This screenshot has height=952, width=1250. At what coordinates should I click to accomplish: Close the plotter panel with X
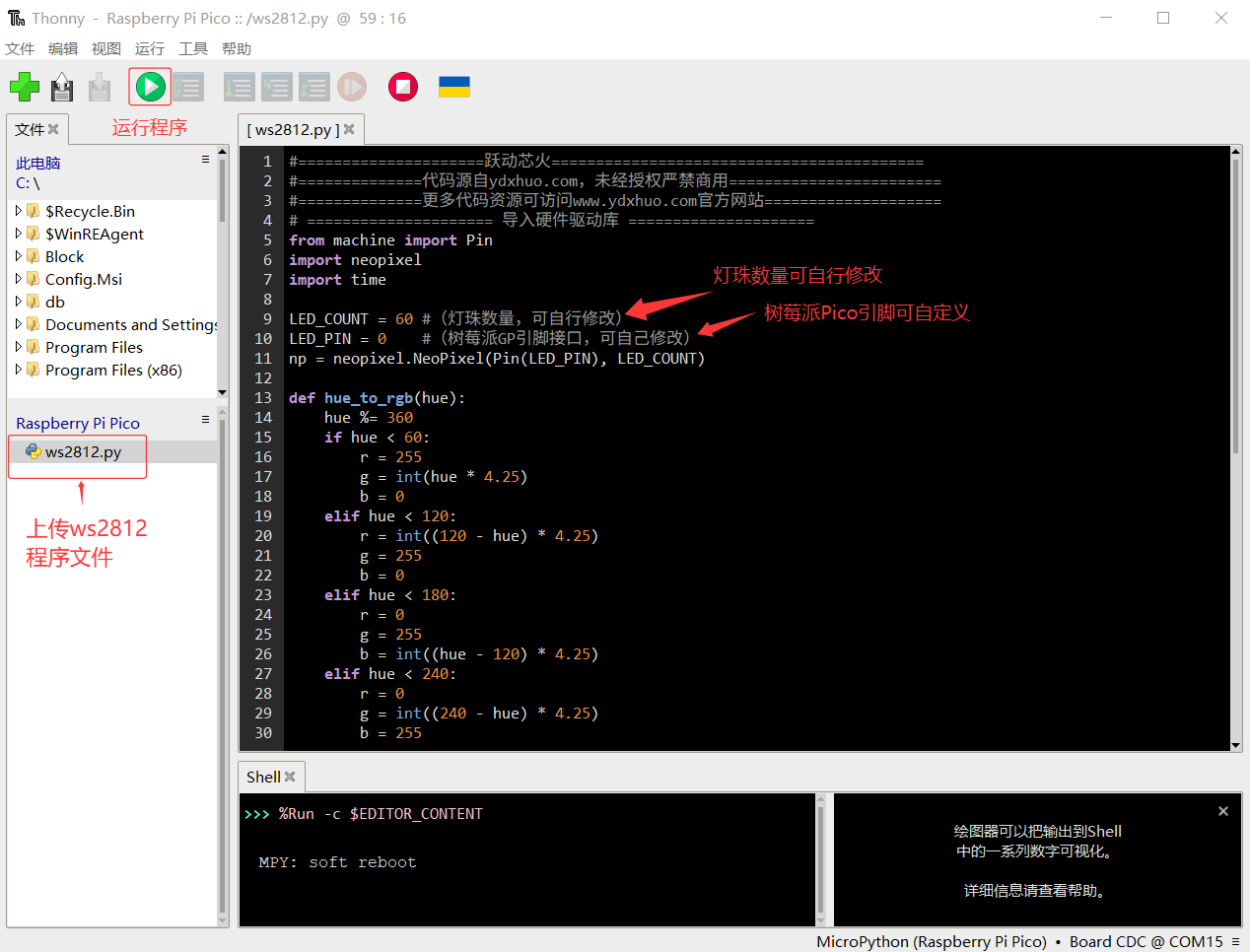coord(1222,811)
